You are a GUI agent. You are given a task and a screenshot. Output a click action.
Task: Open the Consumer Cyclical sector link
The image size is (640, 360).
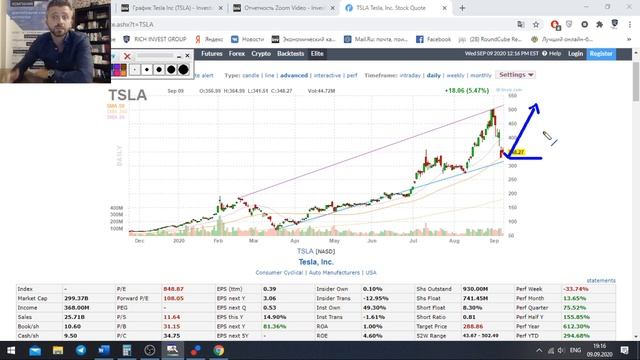coord(279,273)
